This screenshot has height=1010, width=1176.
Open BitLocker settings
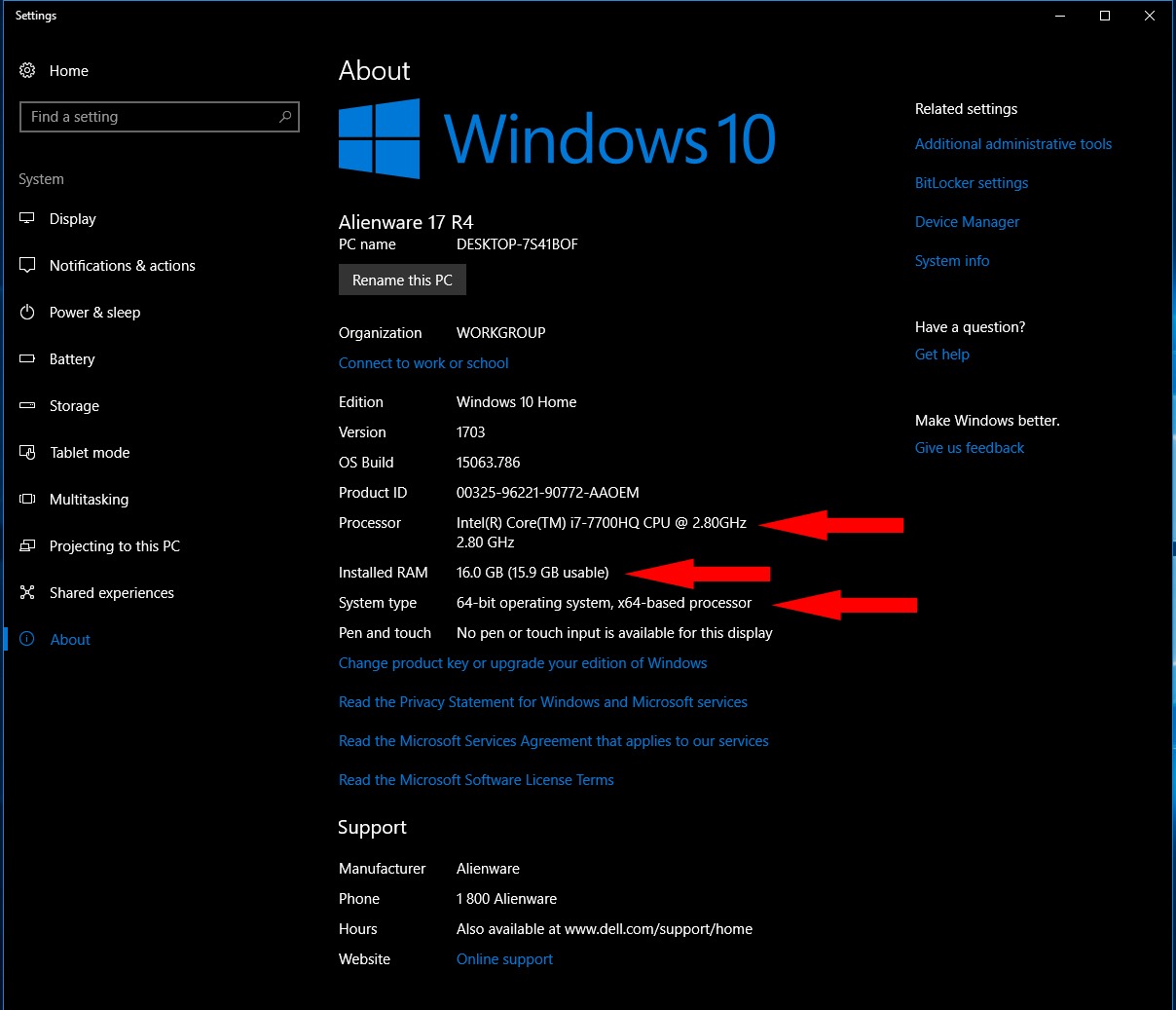pos(971,182)
